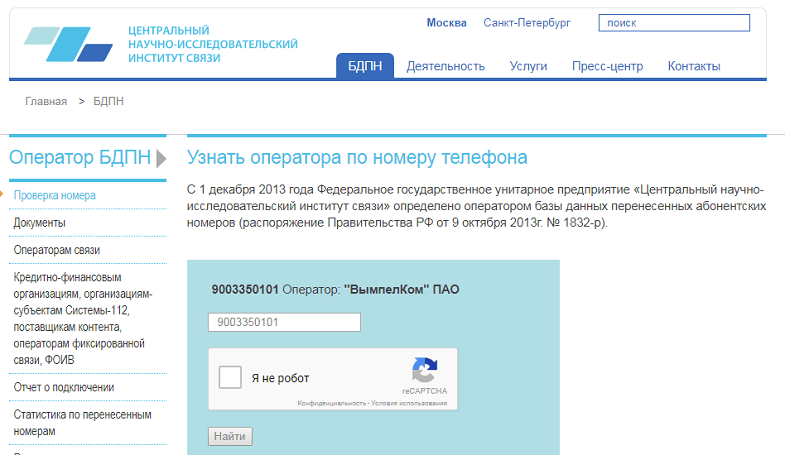Open Операторам связи in sidebar
Viewport: 785px width, 455px height.
pyautogui.click(x=57, y=250)
